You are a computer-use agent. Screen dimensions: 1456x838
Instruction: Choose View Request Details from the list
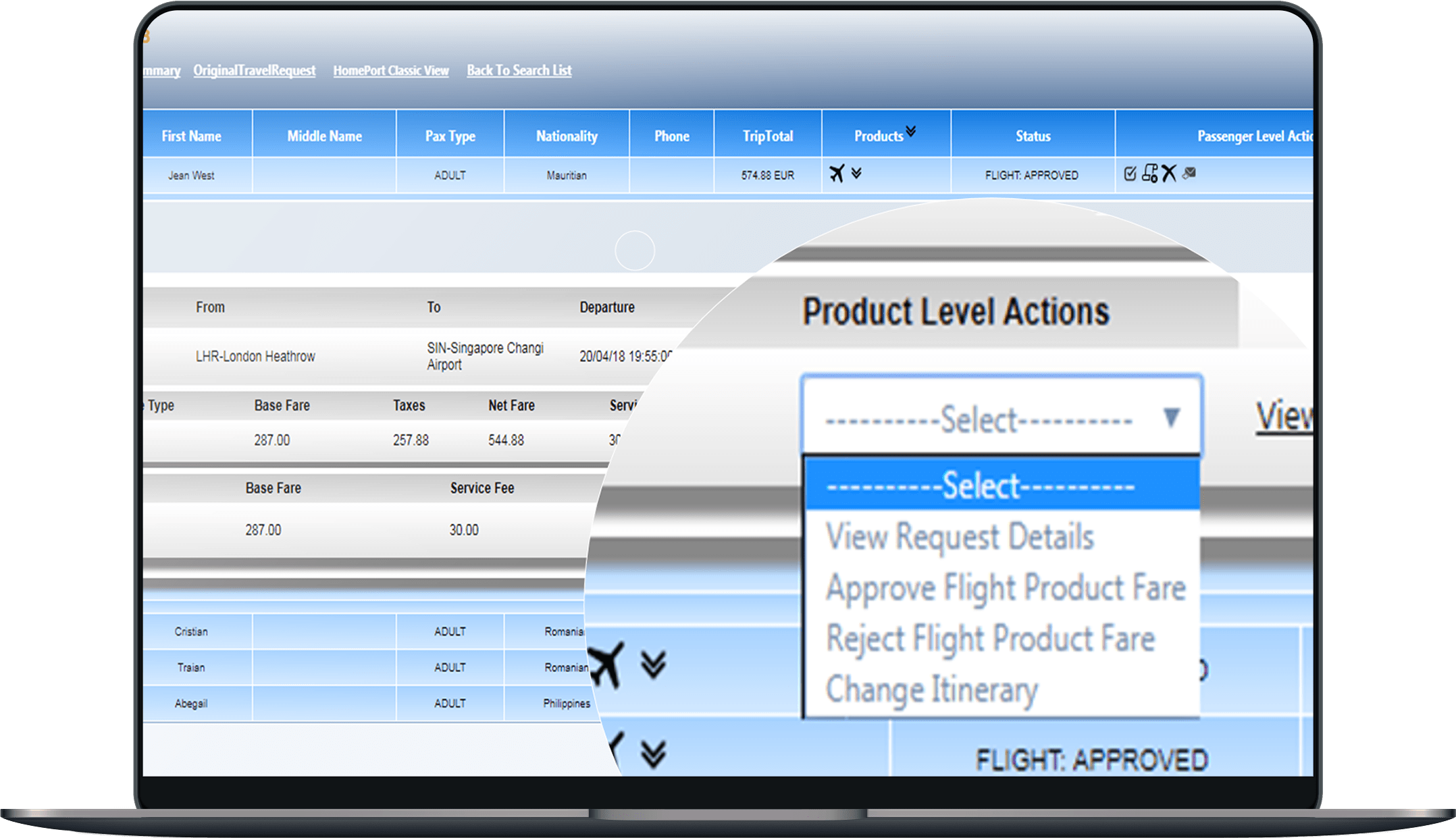click(959, 537)
